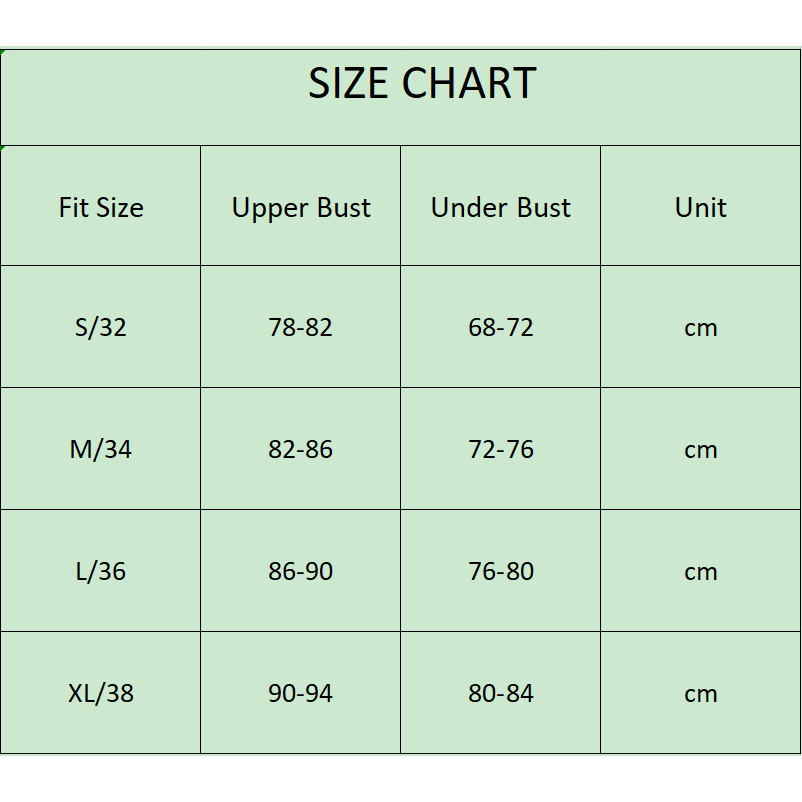
Task: Select the 78-82 upper bust cell
Action: click(x=301, y=327)
